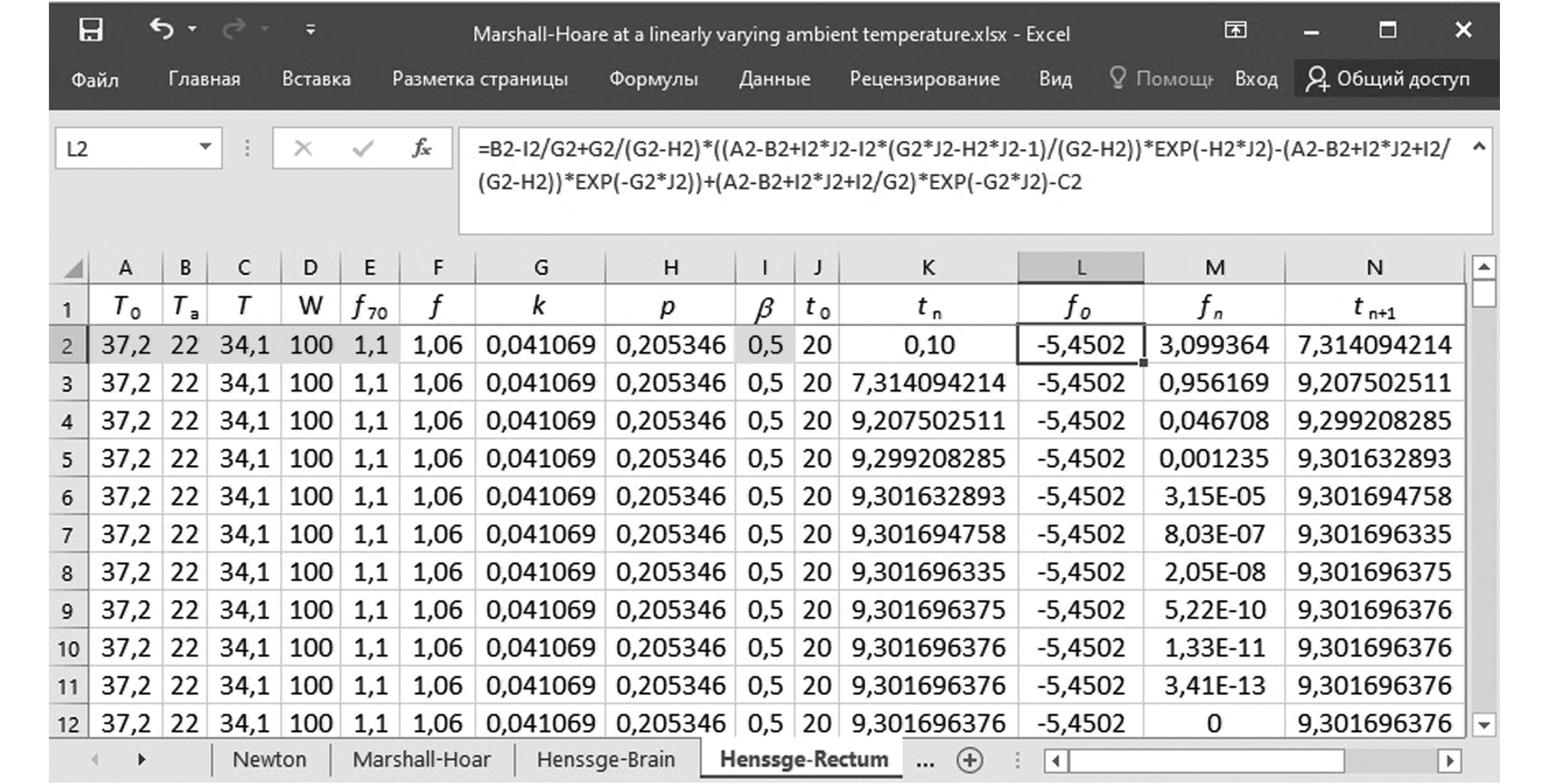Switch to the Henssge-Brain sheet tab
The image size is (1549, 784).
pos(606,759)
